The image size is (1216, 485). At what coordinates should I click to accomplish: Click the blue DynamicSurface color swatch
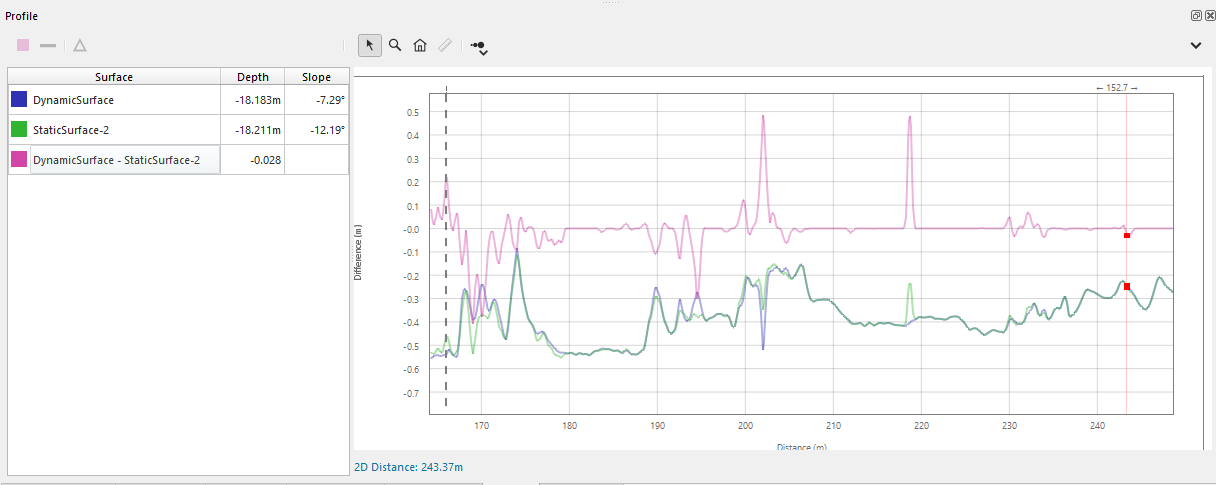point(19,100)
